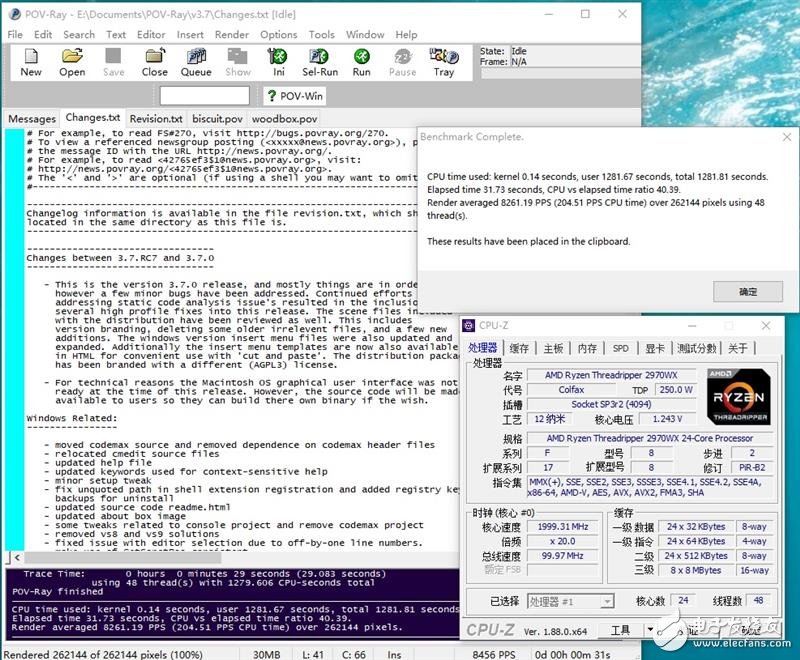This screenshot has width=800, height=660.
Task: Select CPU-Z 主板 tab
Action: point(553,348)
